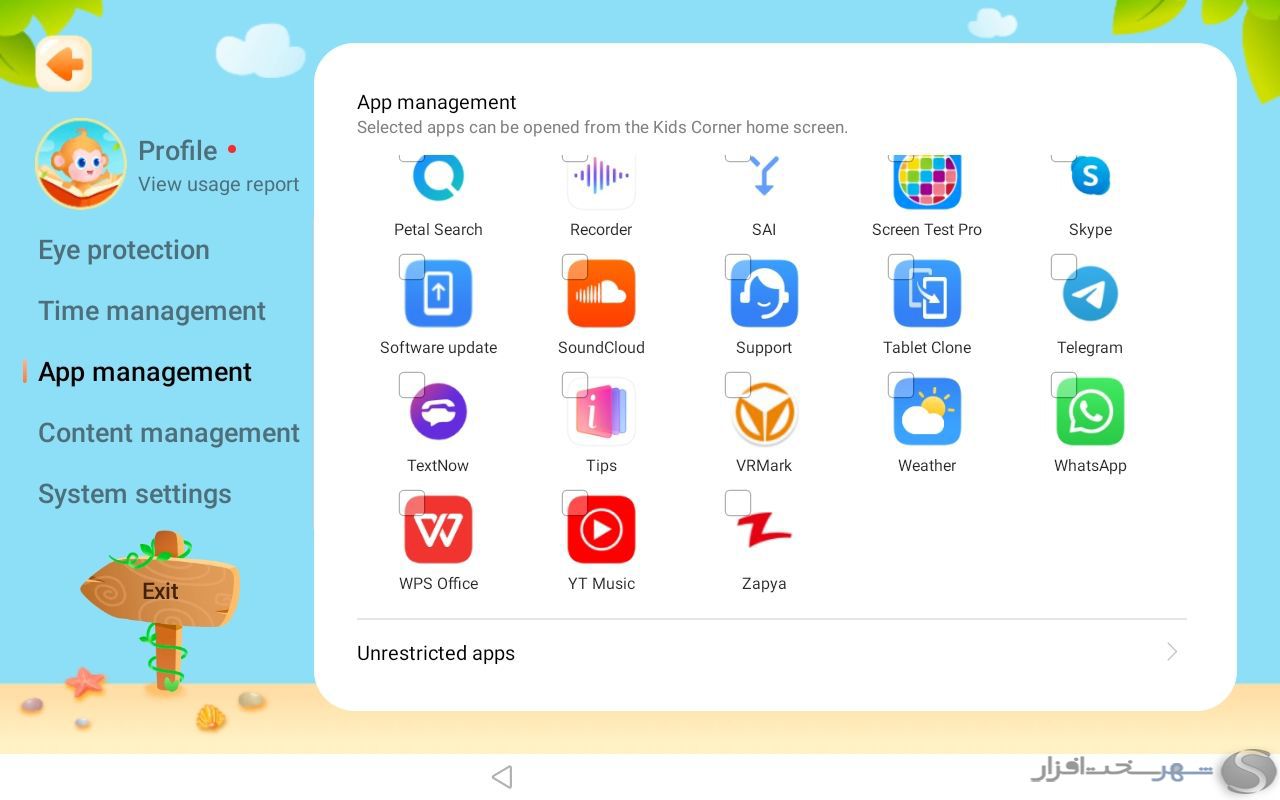The width and height of the screenshot is (1280, 800).
Task: Tap the Tablet Clone app icon
Action: pos(927,293)
